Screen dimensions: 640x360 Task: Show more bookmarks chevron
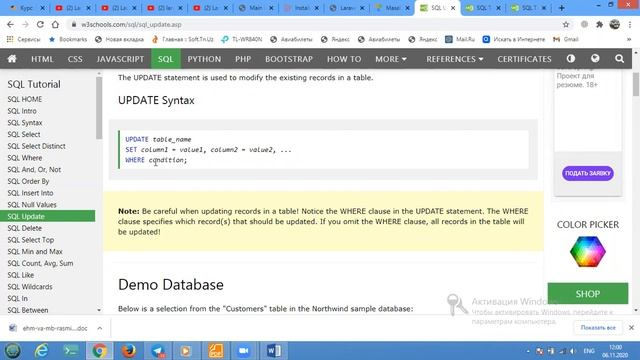click(x=629, y=39)
